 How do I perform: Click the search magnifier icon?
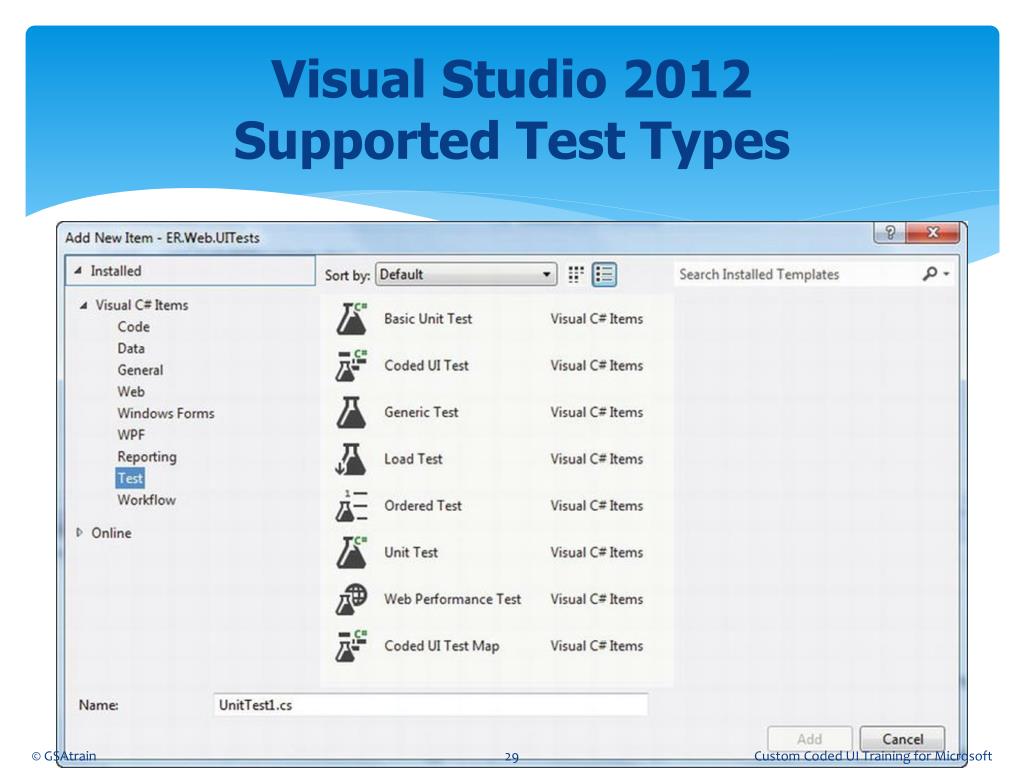pos(930,274)
